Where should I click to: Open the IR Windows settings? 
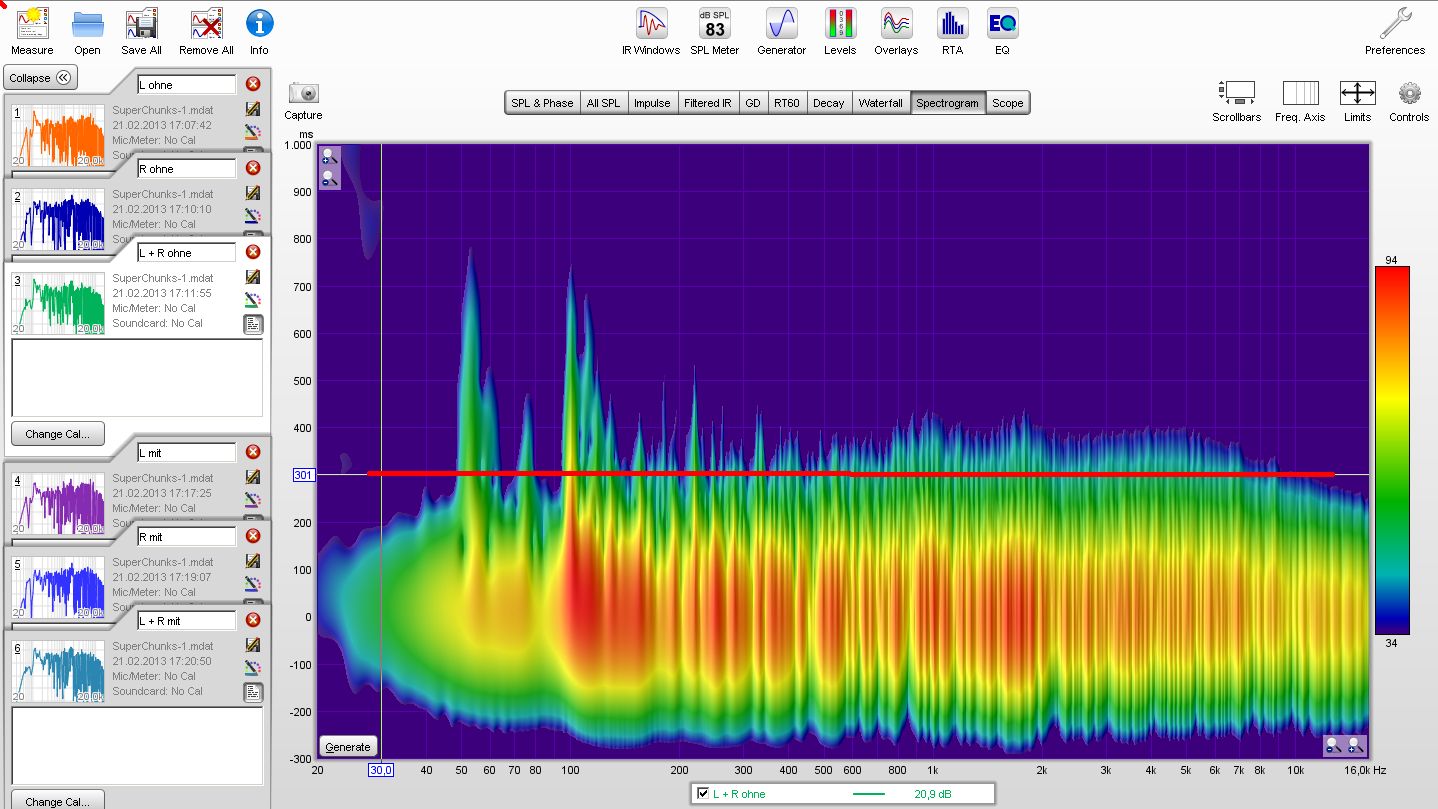pyautogui.click(x=651, y=30)
